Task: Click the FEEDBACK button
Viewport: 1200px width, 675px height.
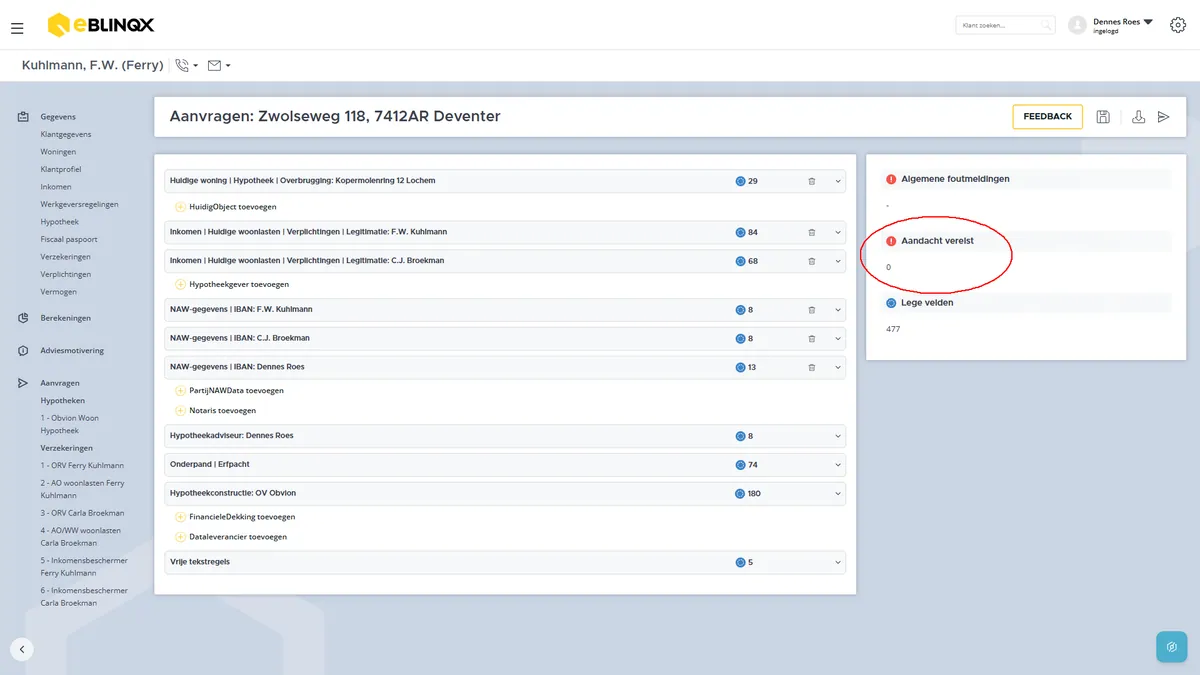Action: click(x=1047, y=117)
